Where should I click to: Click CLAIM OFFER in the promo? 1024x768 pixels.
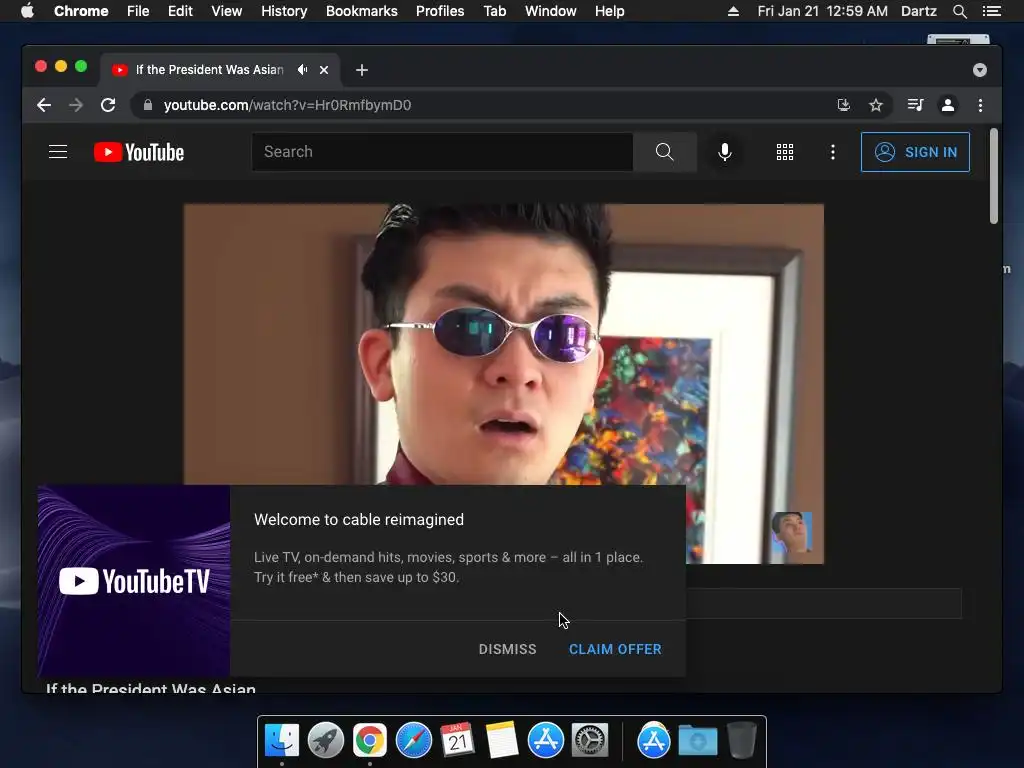pyautogui.click(x=615, y=649)
